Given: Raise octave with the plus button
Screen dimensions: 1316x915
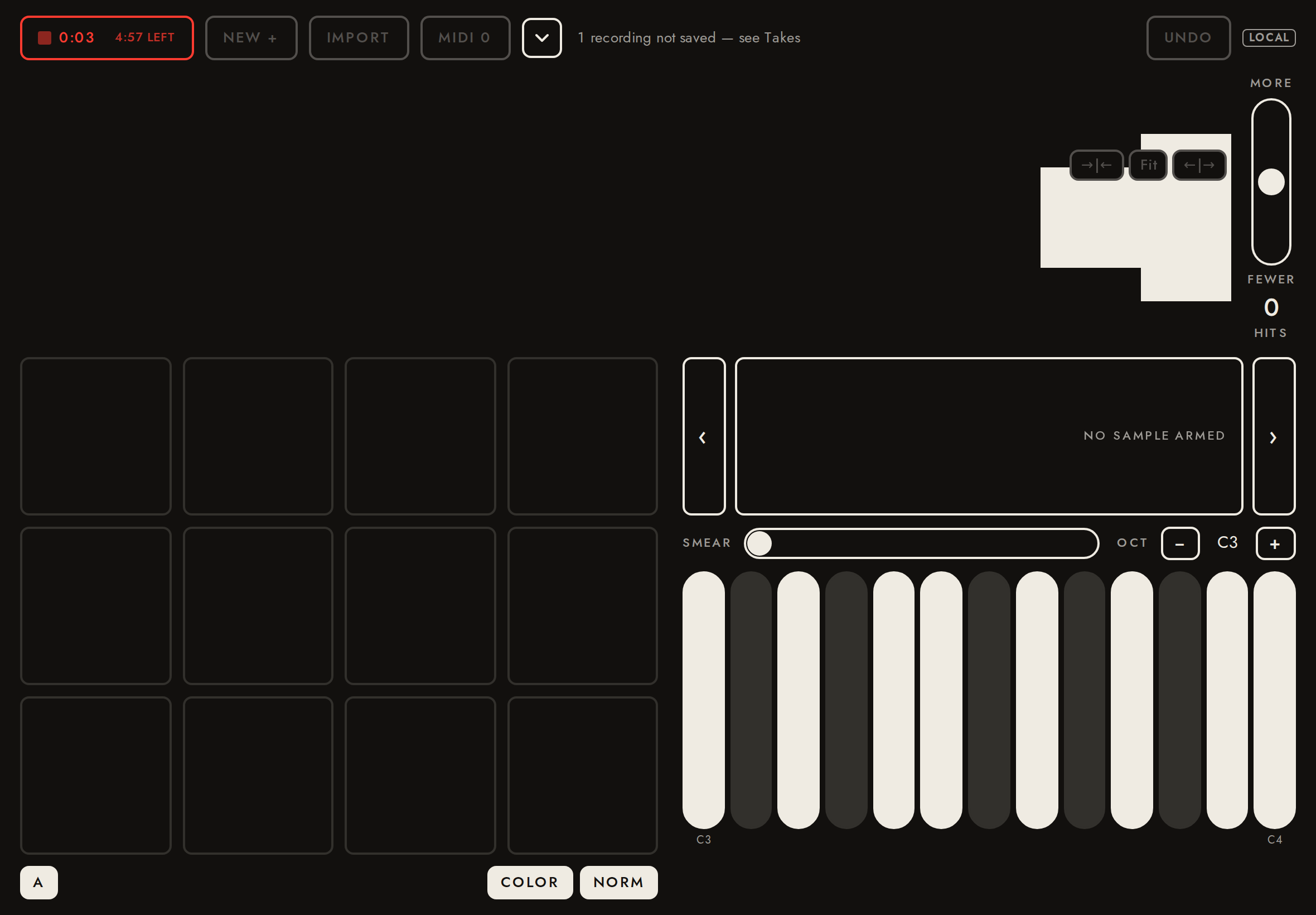Looking at the screenshot, I should click(1275, 543).
